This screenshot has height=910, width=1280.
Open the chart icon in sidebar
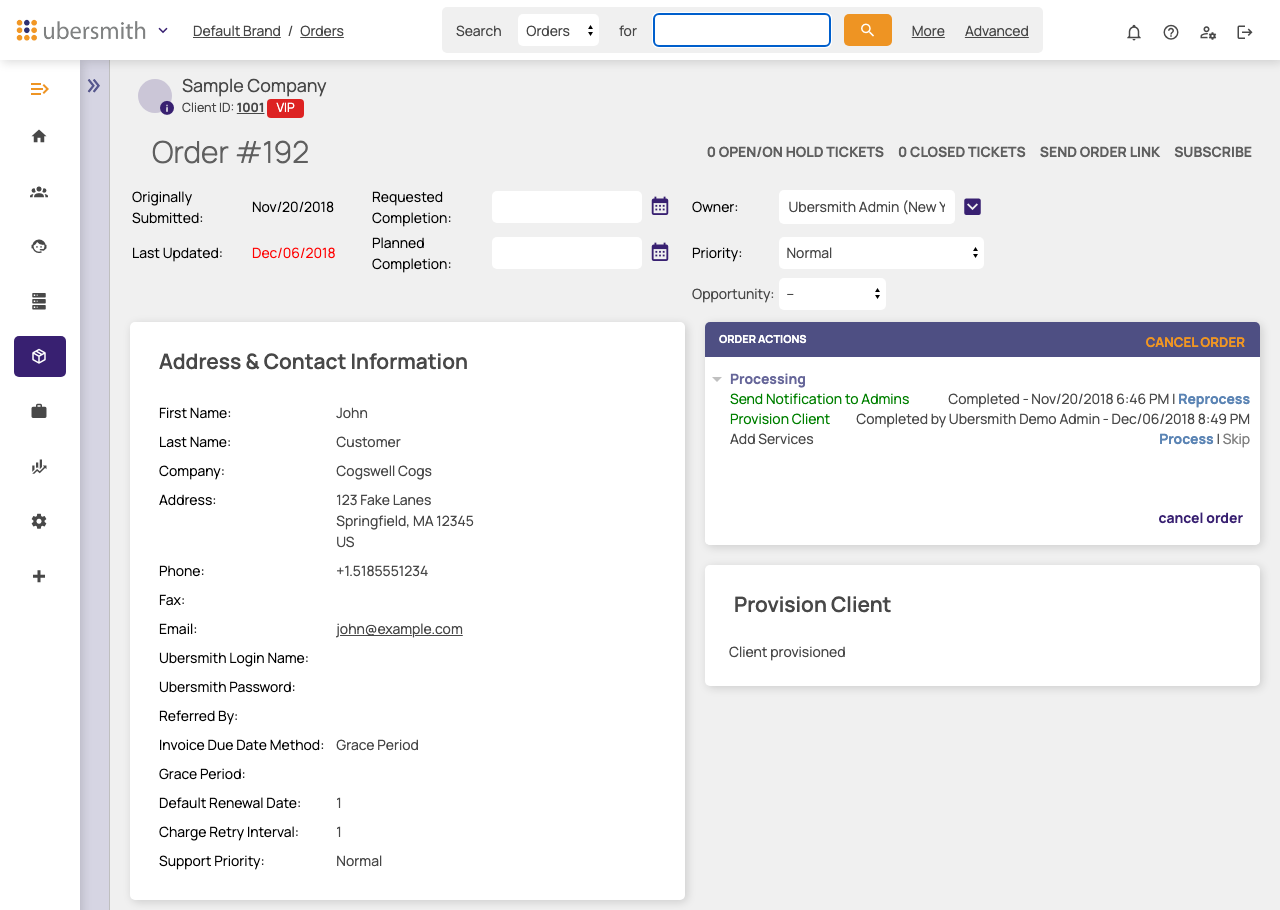click(x=39, y=466)
